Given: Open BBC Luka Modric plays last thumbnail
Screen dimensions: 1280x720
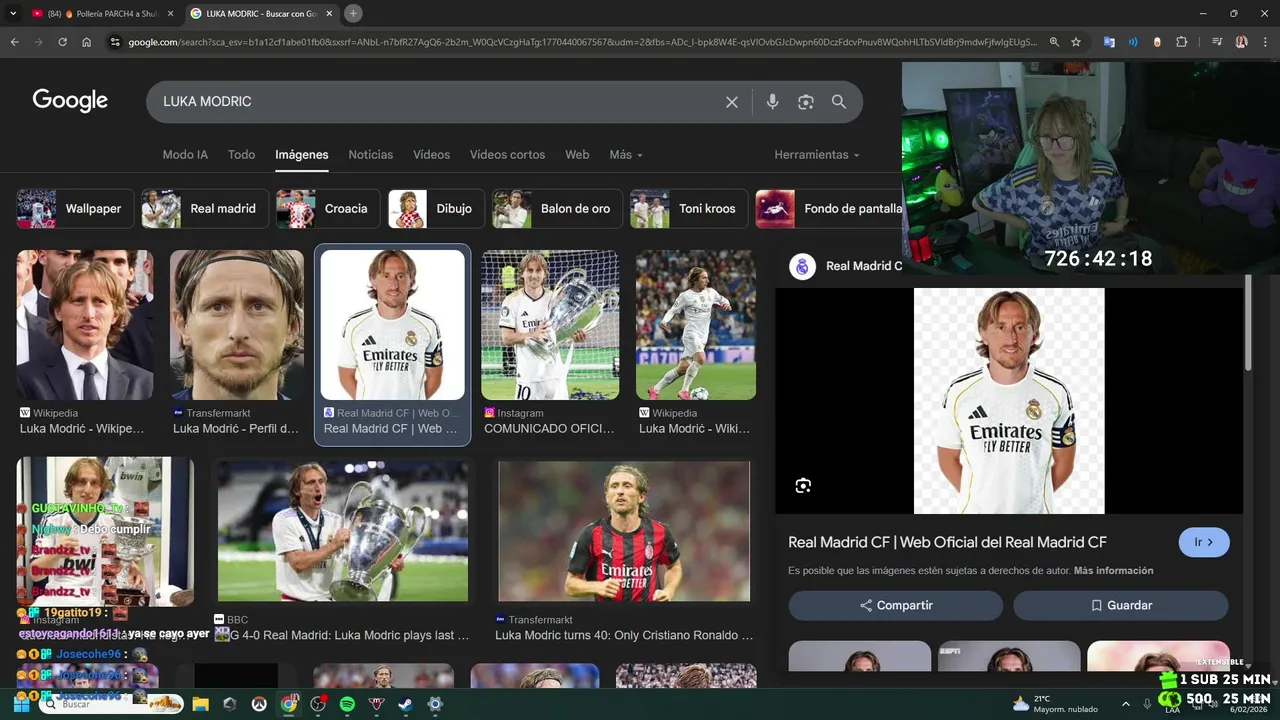Looking at the screenshot, I should point(343,531).
